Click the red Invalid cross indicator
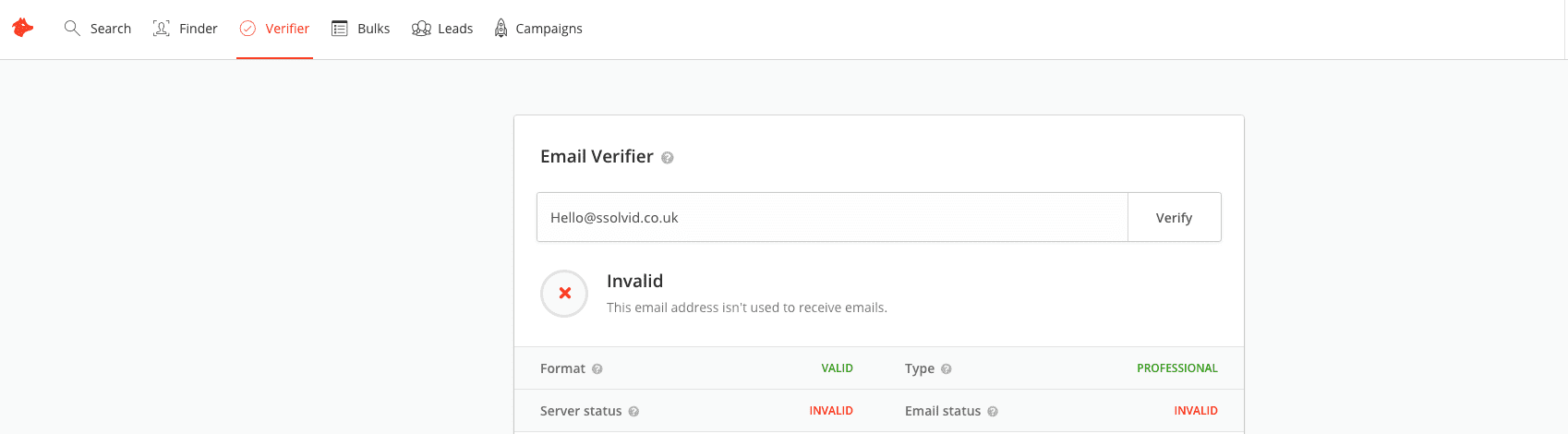 click(564, 294)
